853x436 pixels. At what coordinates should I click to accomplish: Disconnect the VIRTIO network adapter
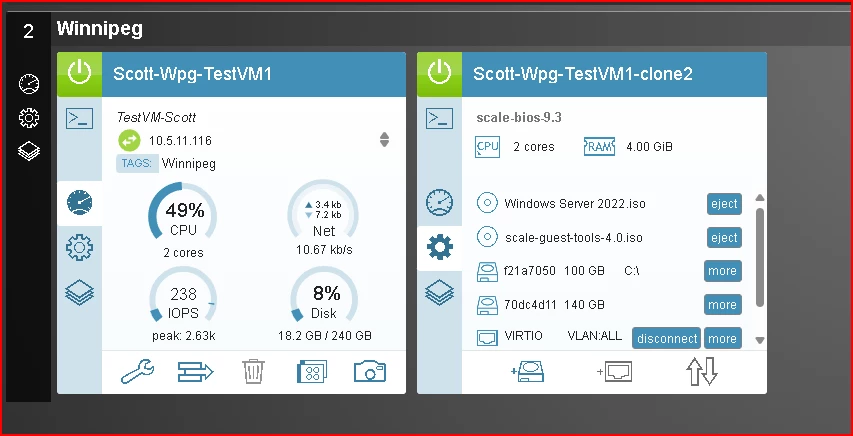[667, 339]
